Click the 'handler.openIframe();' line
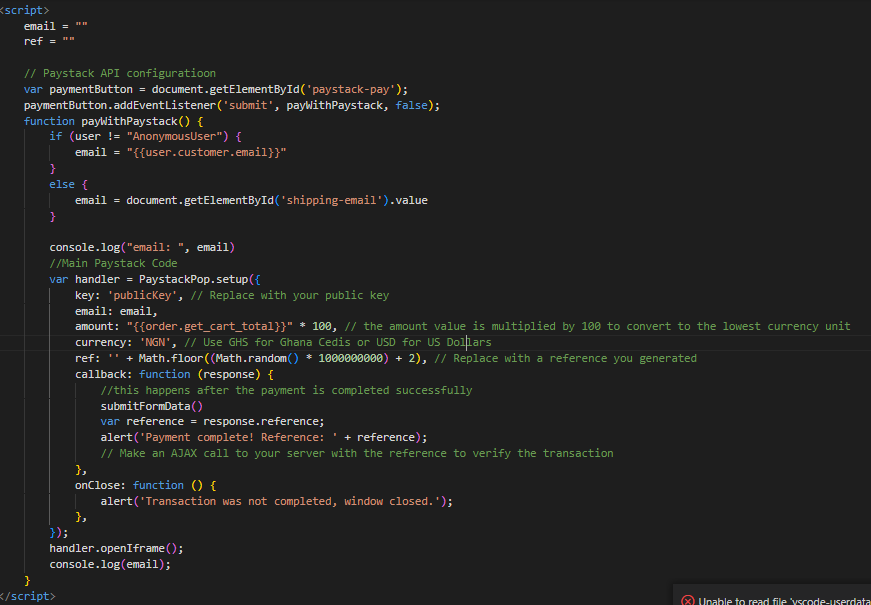Image resolution: width=871 pixels, height=605 pixels. click(x=117, y=548)
